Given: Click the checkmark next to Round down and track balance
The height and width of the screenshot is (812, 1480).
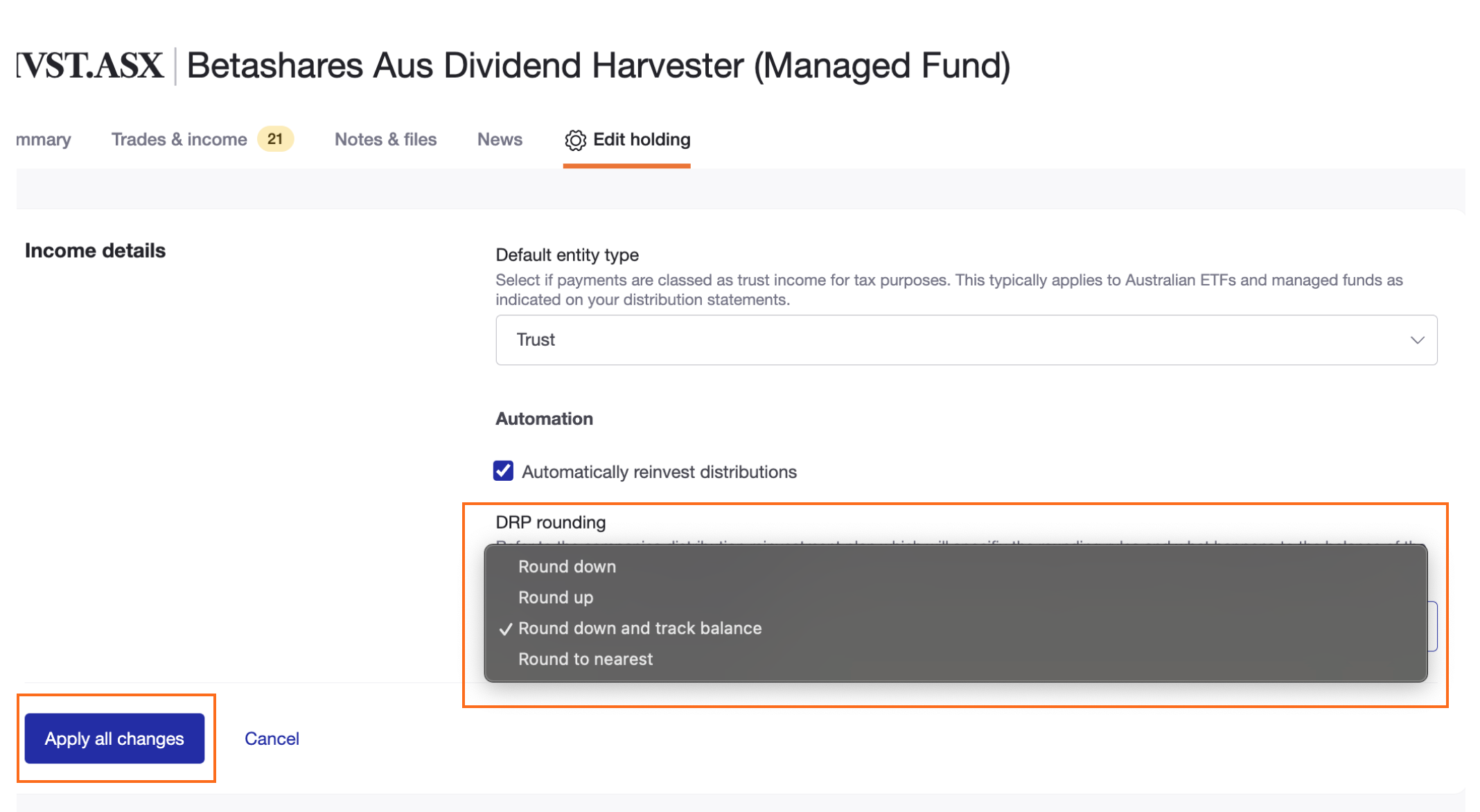Looking at the screenshot, I should [506, 629].
